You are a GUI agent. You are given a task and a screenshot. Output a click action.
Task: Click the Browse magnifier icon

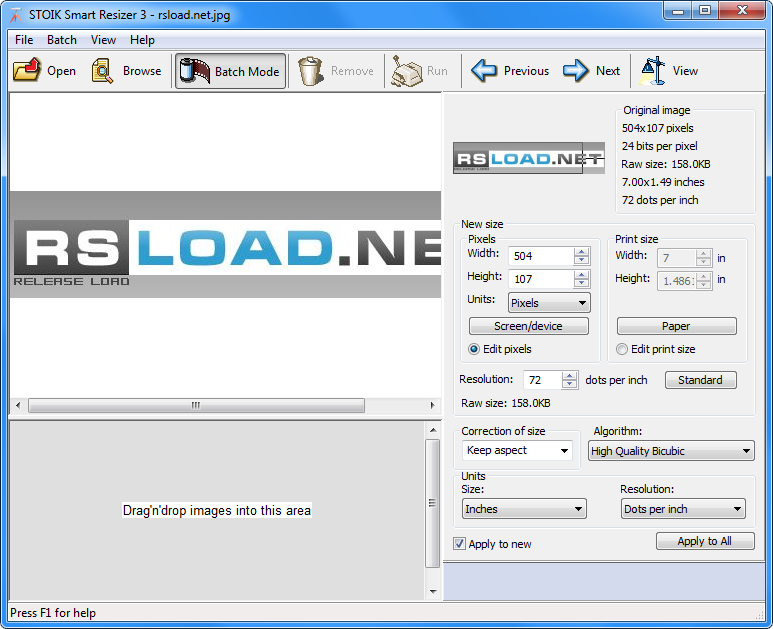click(x=102, y=71)
